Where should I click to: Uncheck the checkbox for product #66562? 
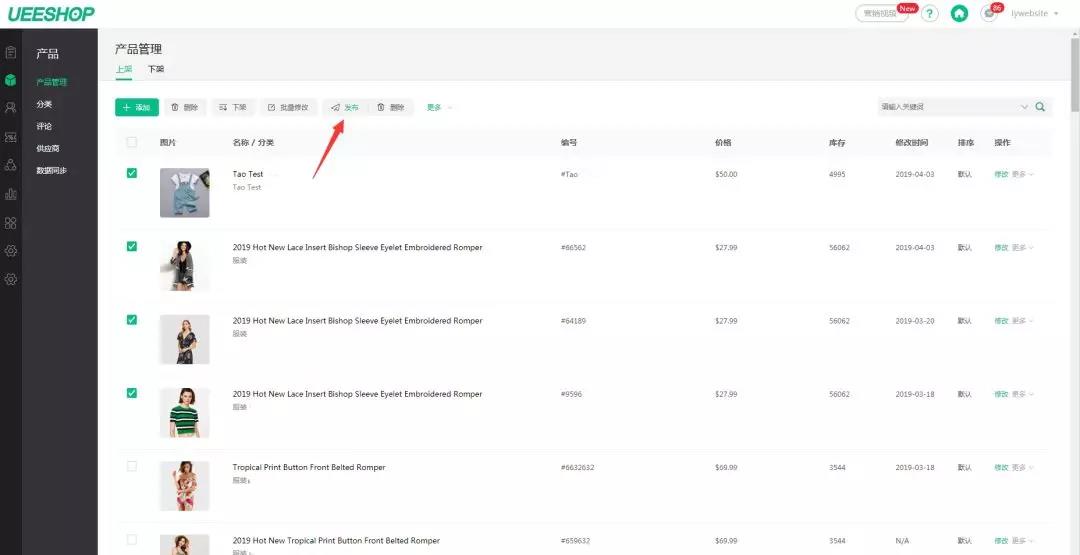point(132,247)
